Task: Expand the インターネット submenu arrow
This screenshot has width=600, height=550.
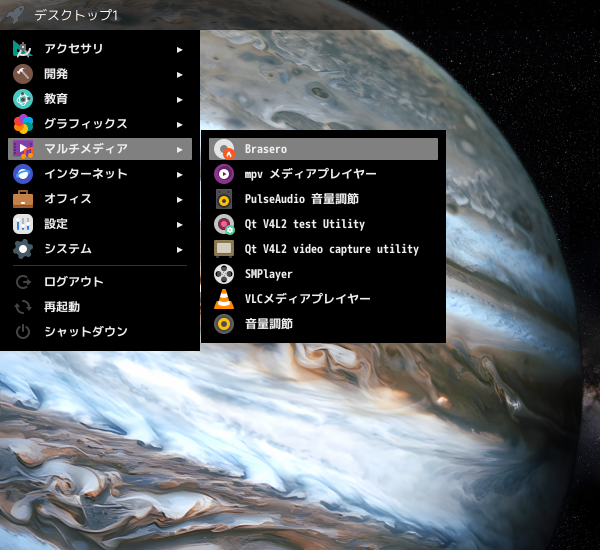Action: click(x=179, y=175)
